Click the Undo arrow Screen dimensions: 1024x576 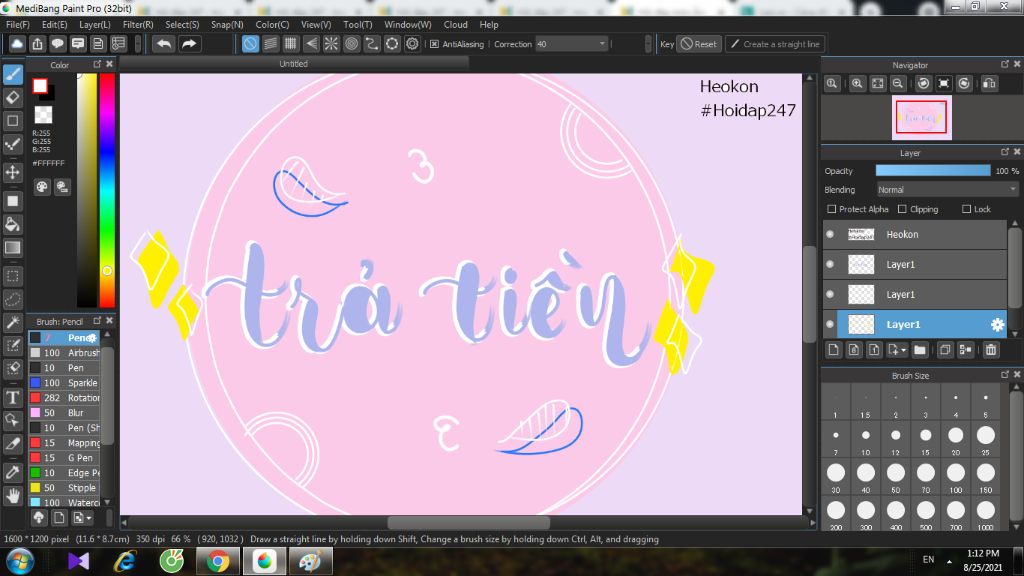[164, 44]
